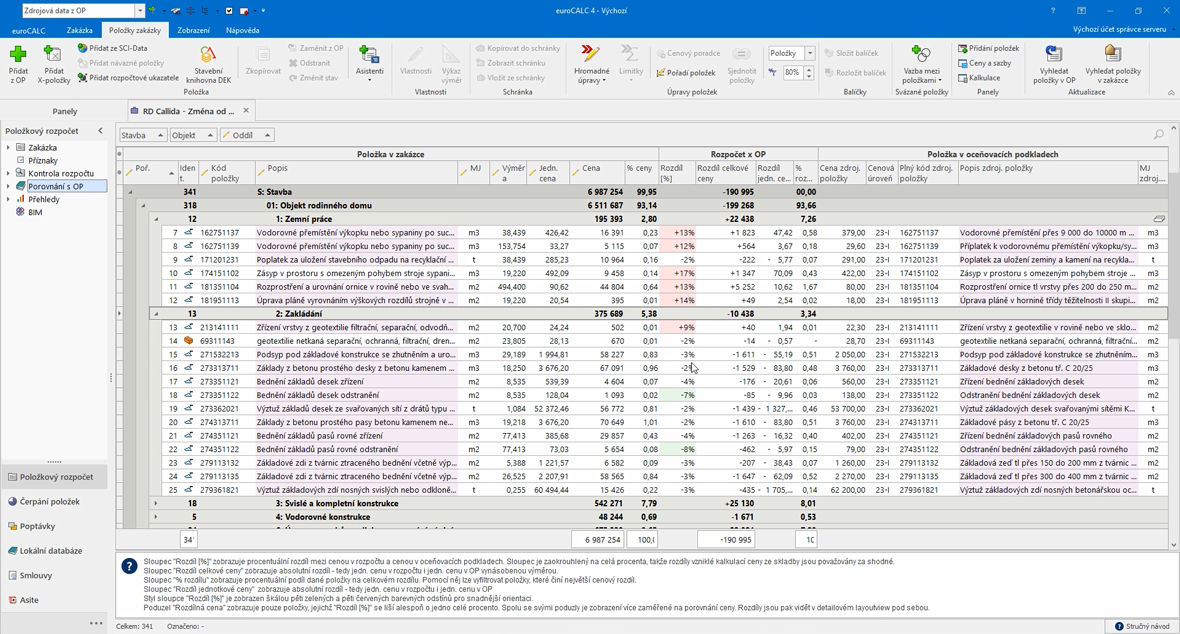The image size is (1180, 634).
Task: Switch to the Zobrazení ribbon tab
Action: [193, 31]
